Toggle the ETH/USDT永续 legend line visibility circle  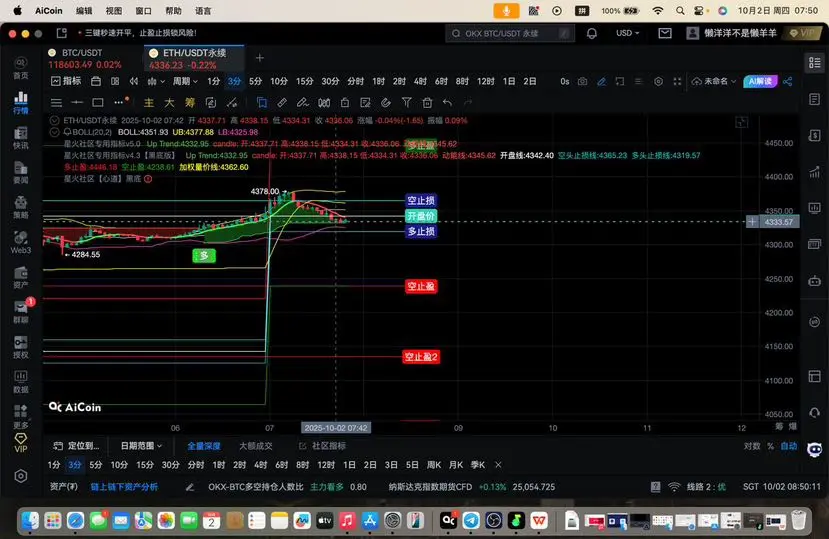point(54,121)
